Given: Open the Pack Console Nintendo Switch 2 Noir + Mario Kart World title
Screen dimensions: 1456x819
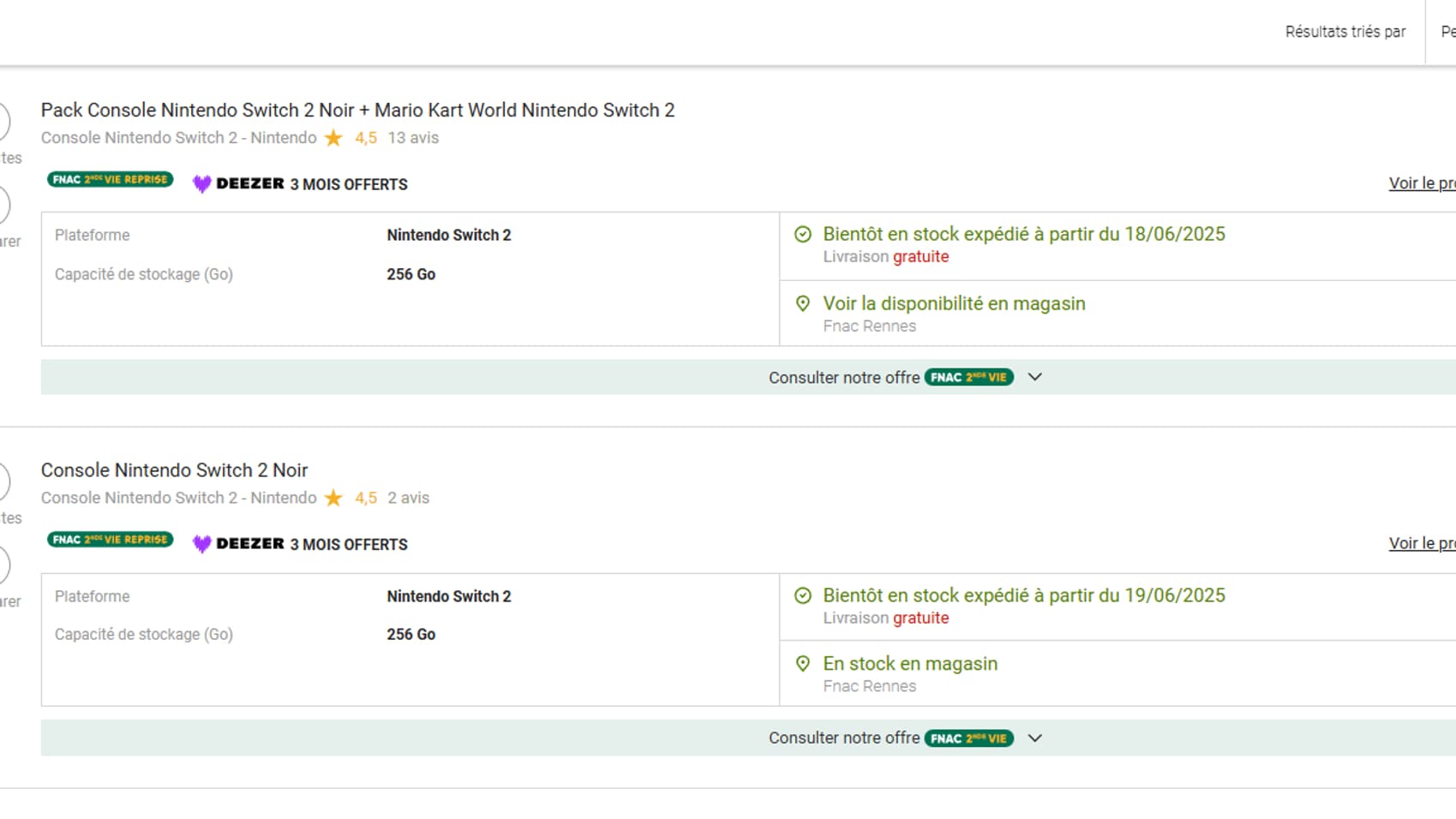Looking at the screenshot, I should (x=357, y=111).
